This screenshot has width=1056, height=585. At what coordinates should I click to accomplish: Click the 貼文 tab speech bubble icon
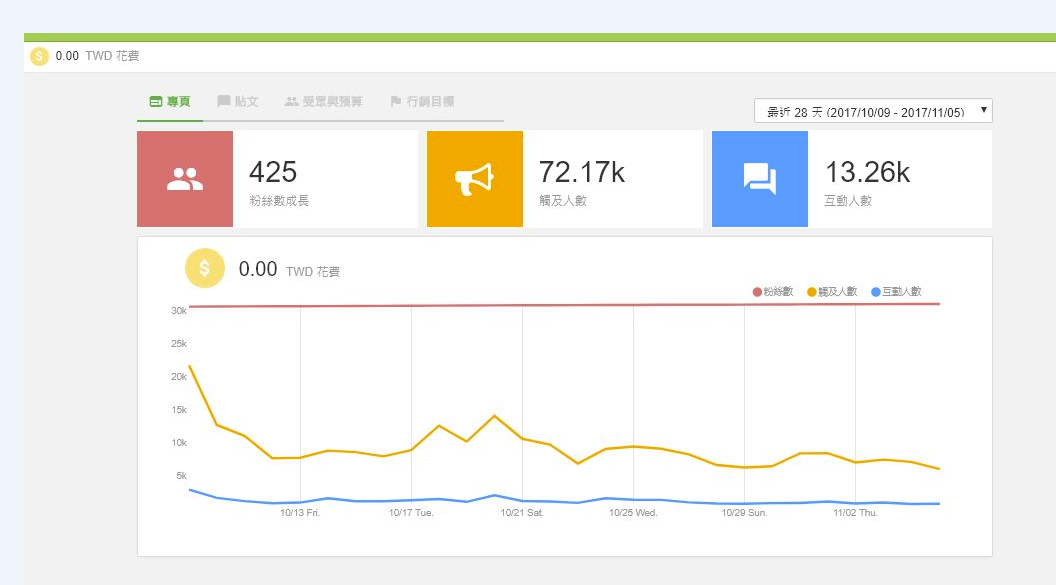(x=224, y=101)
